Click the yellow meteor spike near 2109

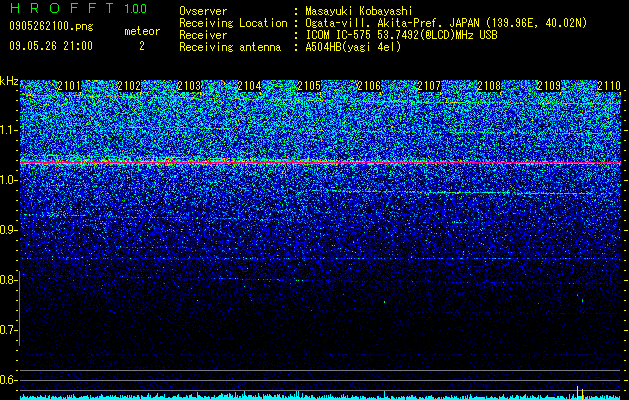click(x=580, y=392)
